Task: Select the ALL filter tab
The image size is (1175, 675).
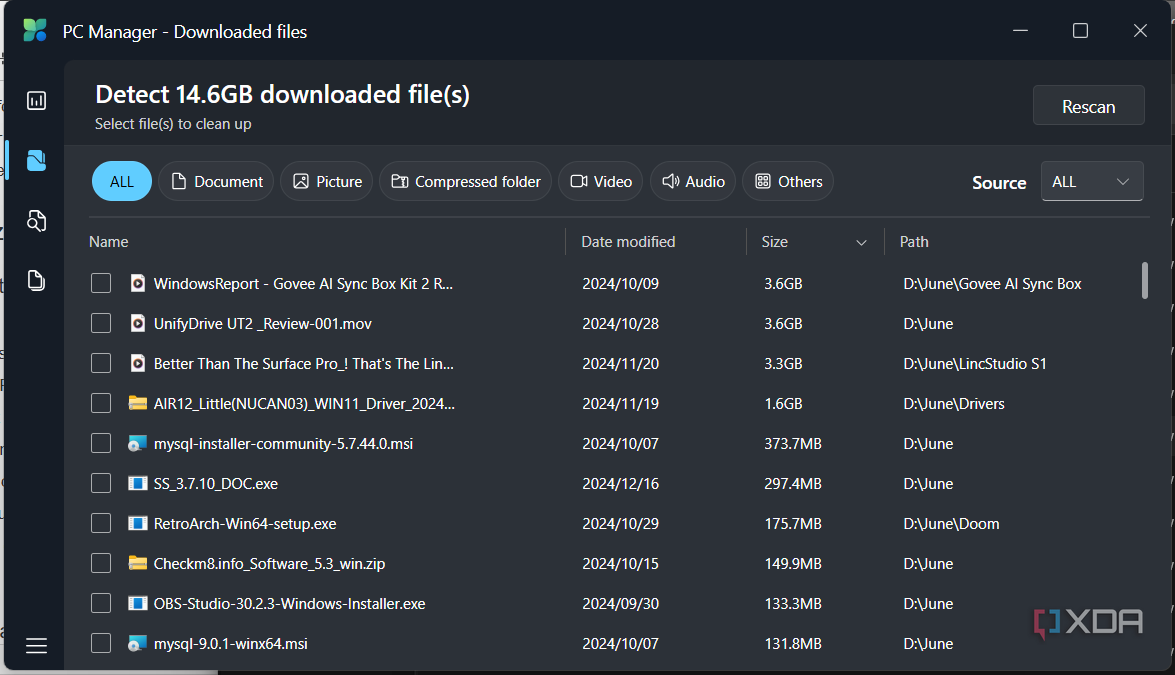Action: 121,181
